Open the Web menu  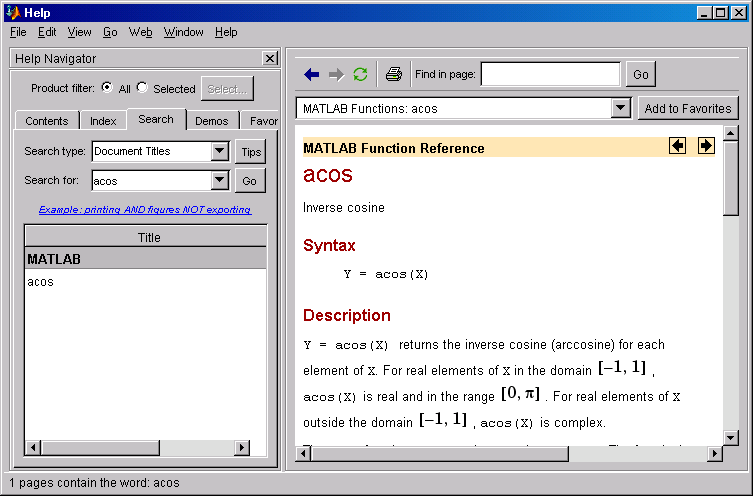[x=140, y=32]
